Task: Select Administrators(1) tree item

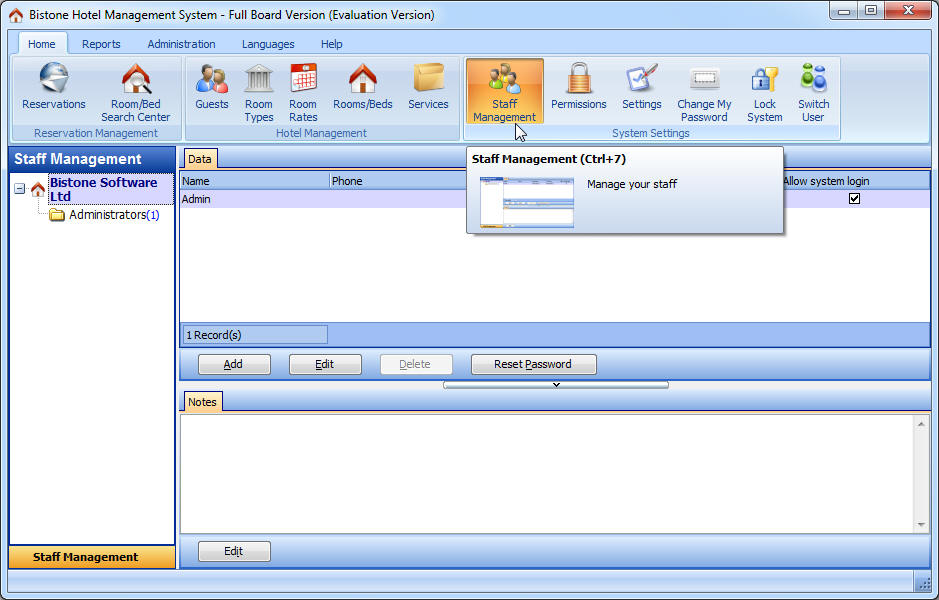Action: pos(114,215)
